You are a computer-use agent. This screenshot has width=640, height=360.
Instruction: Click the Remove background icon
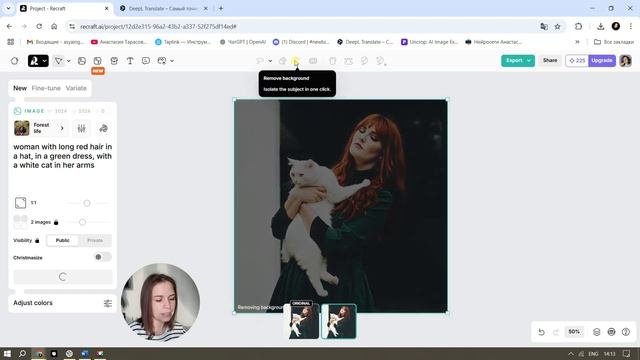click(x=296, y=61)
